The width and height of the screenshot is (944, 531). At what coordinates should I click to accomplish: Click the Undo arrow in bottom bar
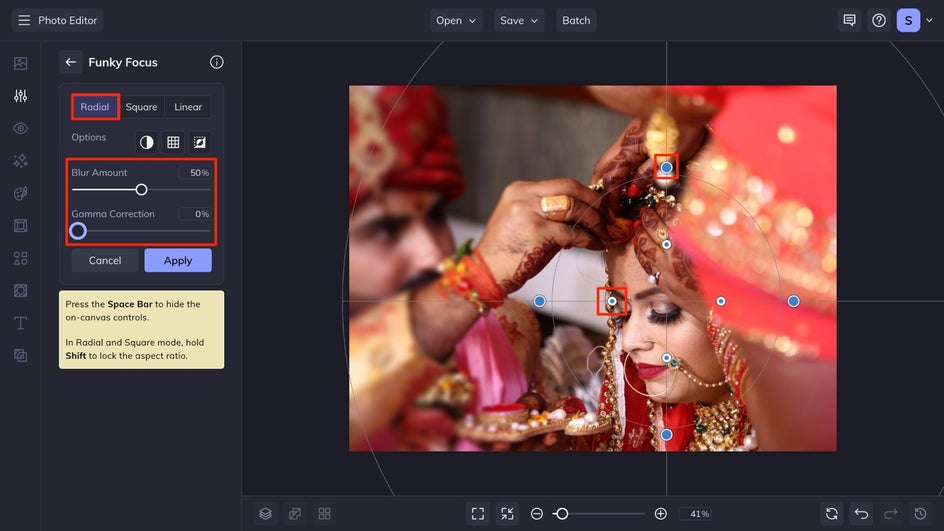pyautogui.click(x=861, y=513)
